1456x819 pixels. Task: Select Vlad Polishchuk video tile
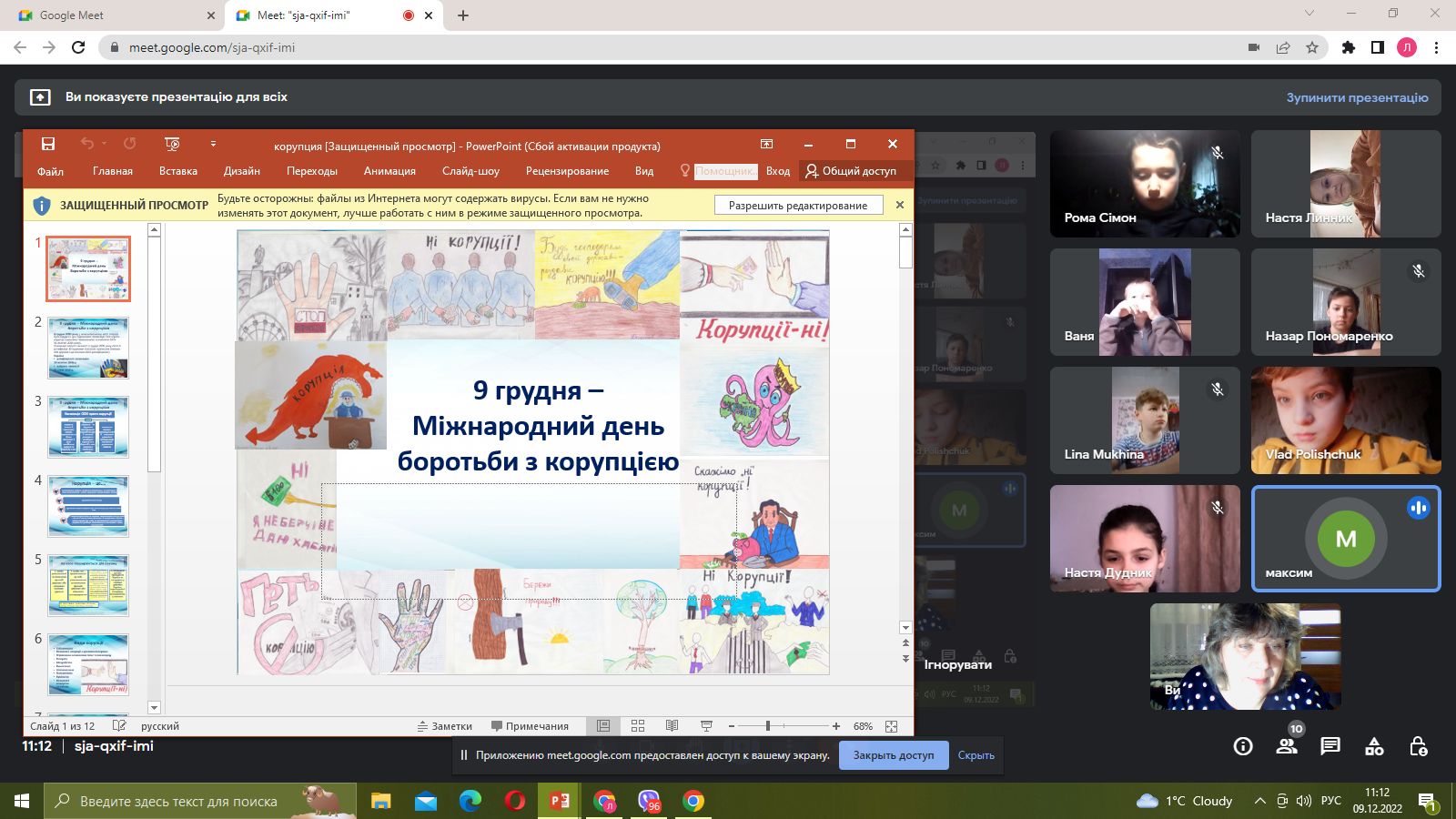(1346, 420)
